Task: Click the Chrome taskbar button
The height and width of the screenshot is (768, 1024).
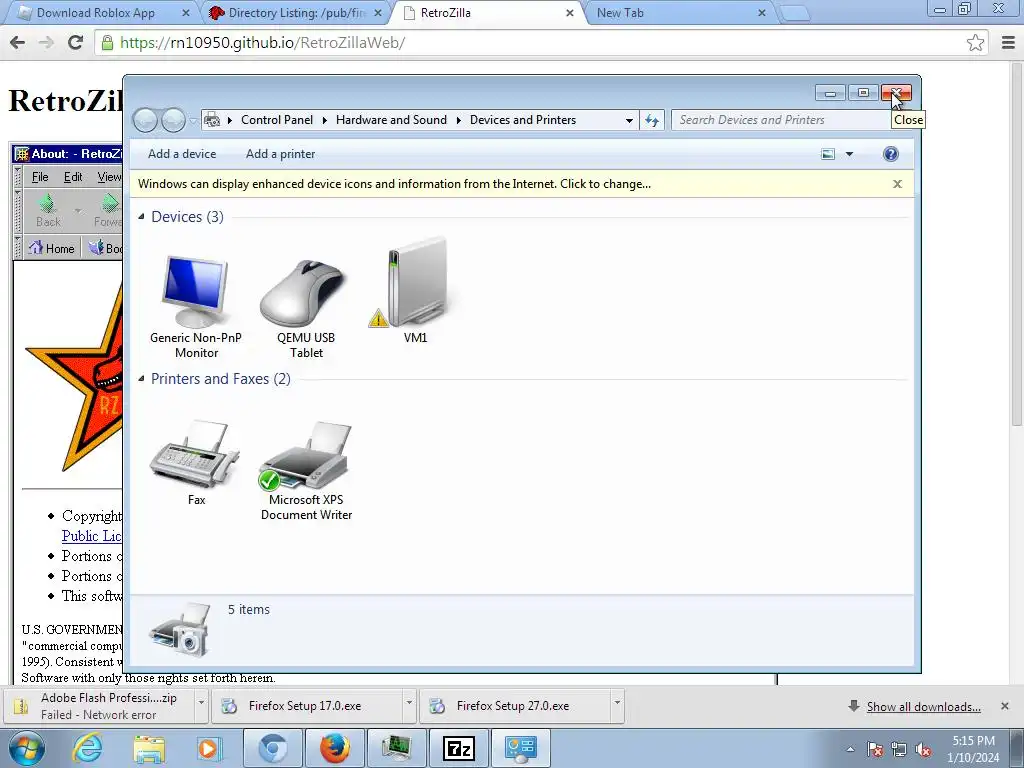Action: pyautogui.click(x=274, y=748)
